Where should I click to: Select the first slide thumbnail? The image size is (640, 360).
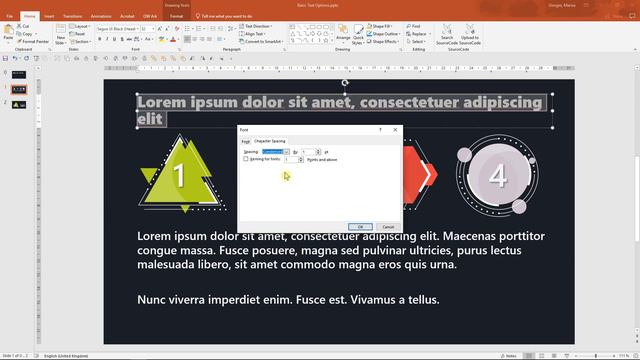coord(19,75)
